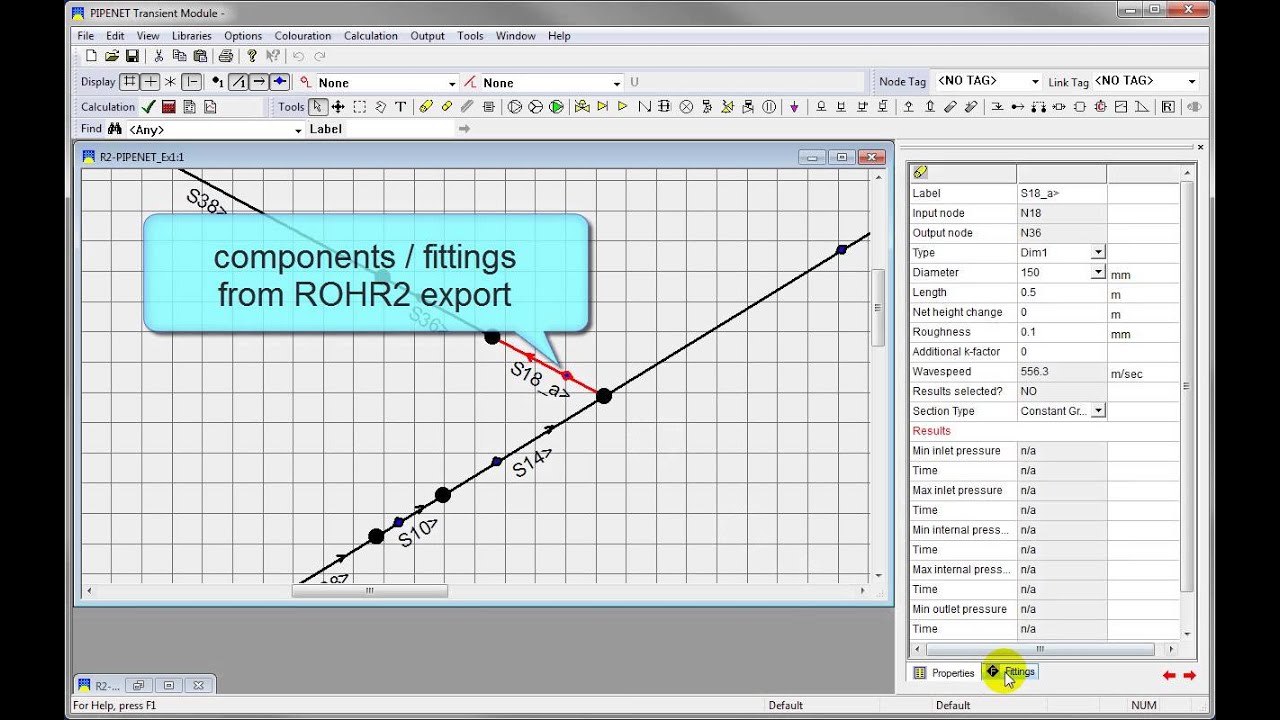The height and width of the screenshot is (720, 1280).
Task: Toggle node labels display button
Action: click(218, 82)
